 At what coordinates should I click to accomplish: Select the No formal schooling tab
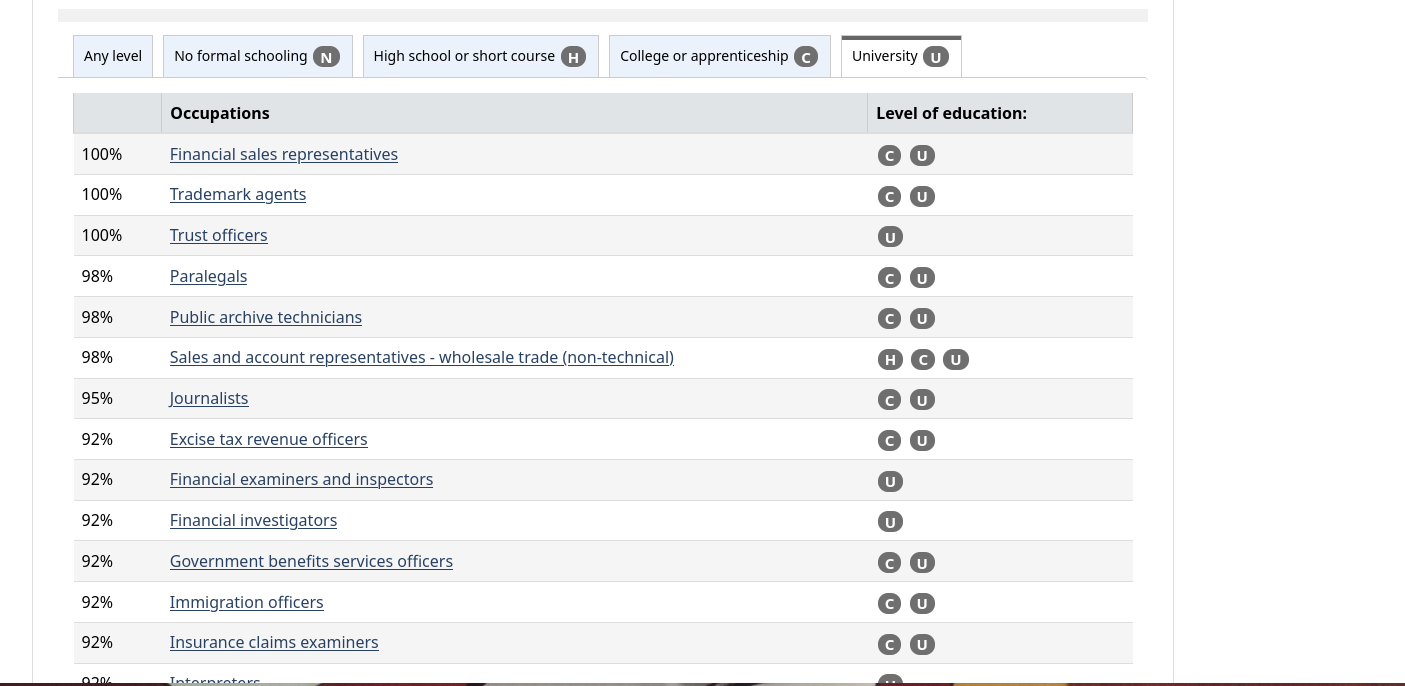pos(257,57)
